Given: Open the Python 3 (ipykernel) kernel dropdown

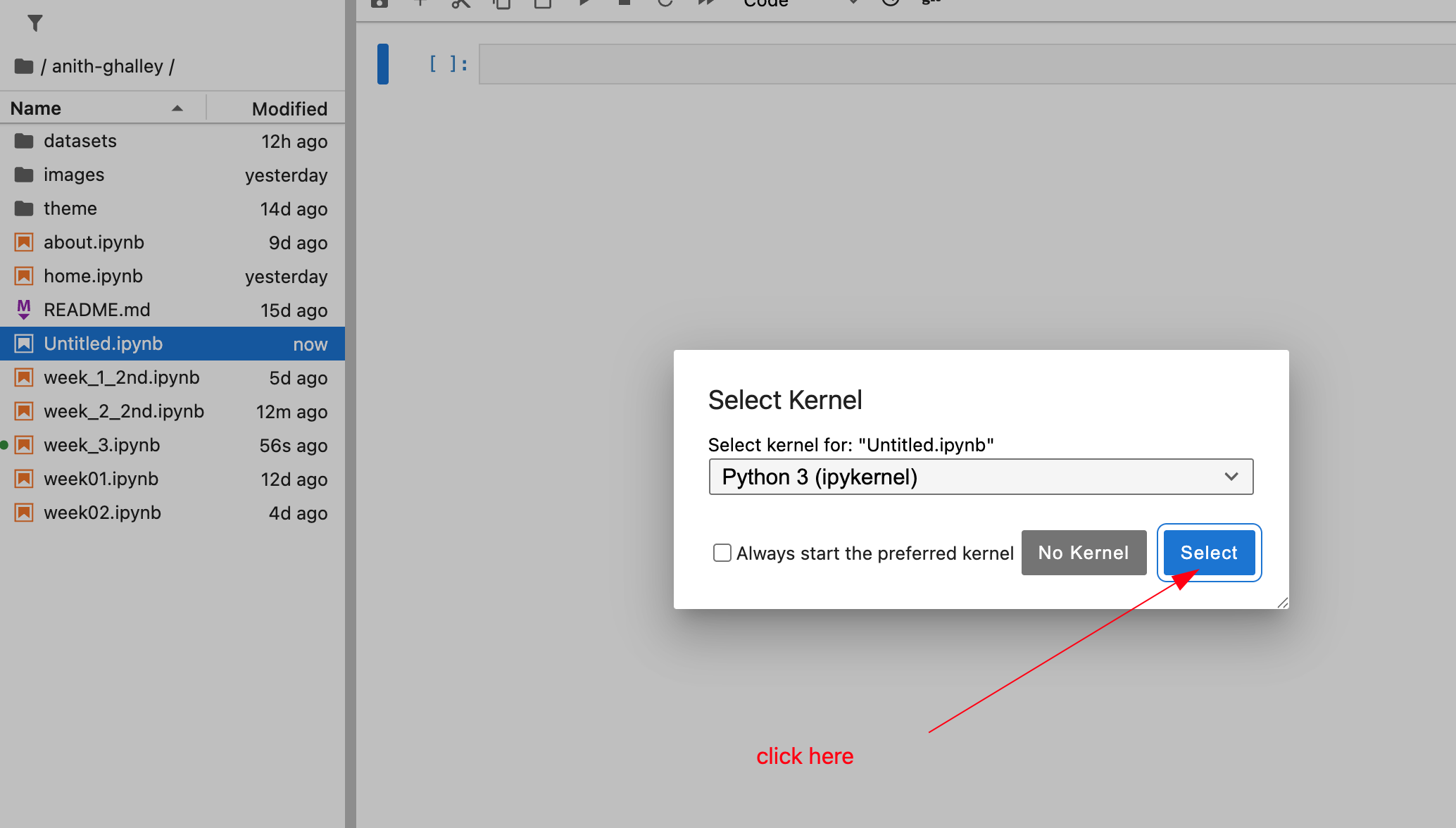Looking at the screenshot, I should [x=980, y=477].
